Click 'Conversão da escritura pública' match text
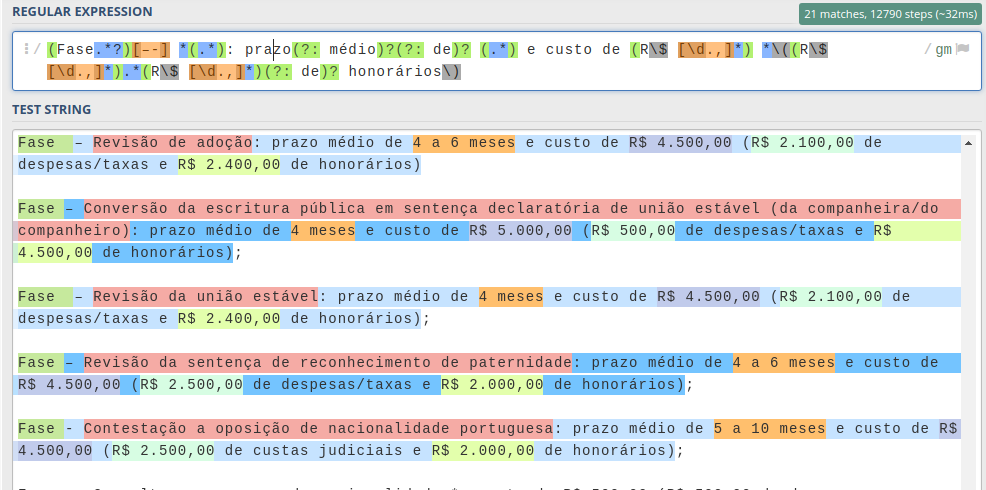This screenshot has width=986, height=490. click(223, 208)
